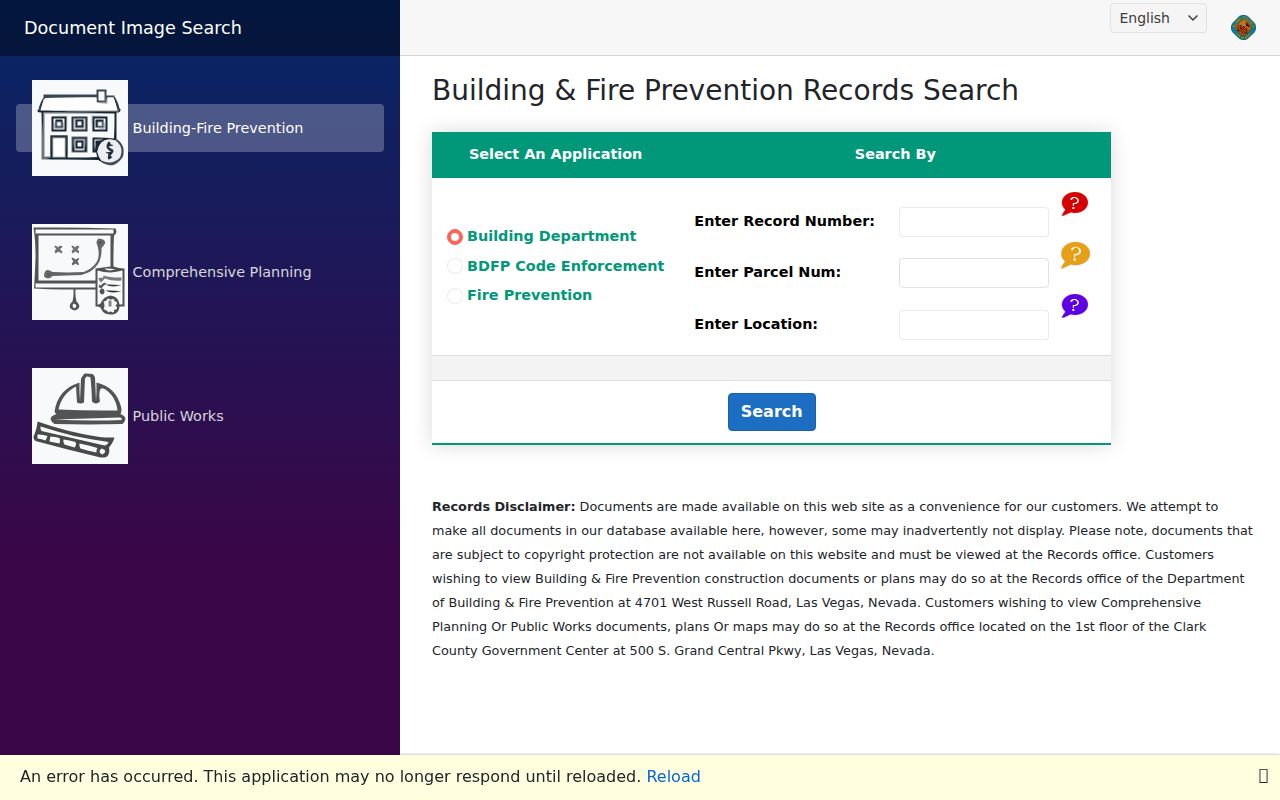Choose the BDFP Code Enforcement radio option
The image size is (1280, 800).
click(x=455, y=266)
